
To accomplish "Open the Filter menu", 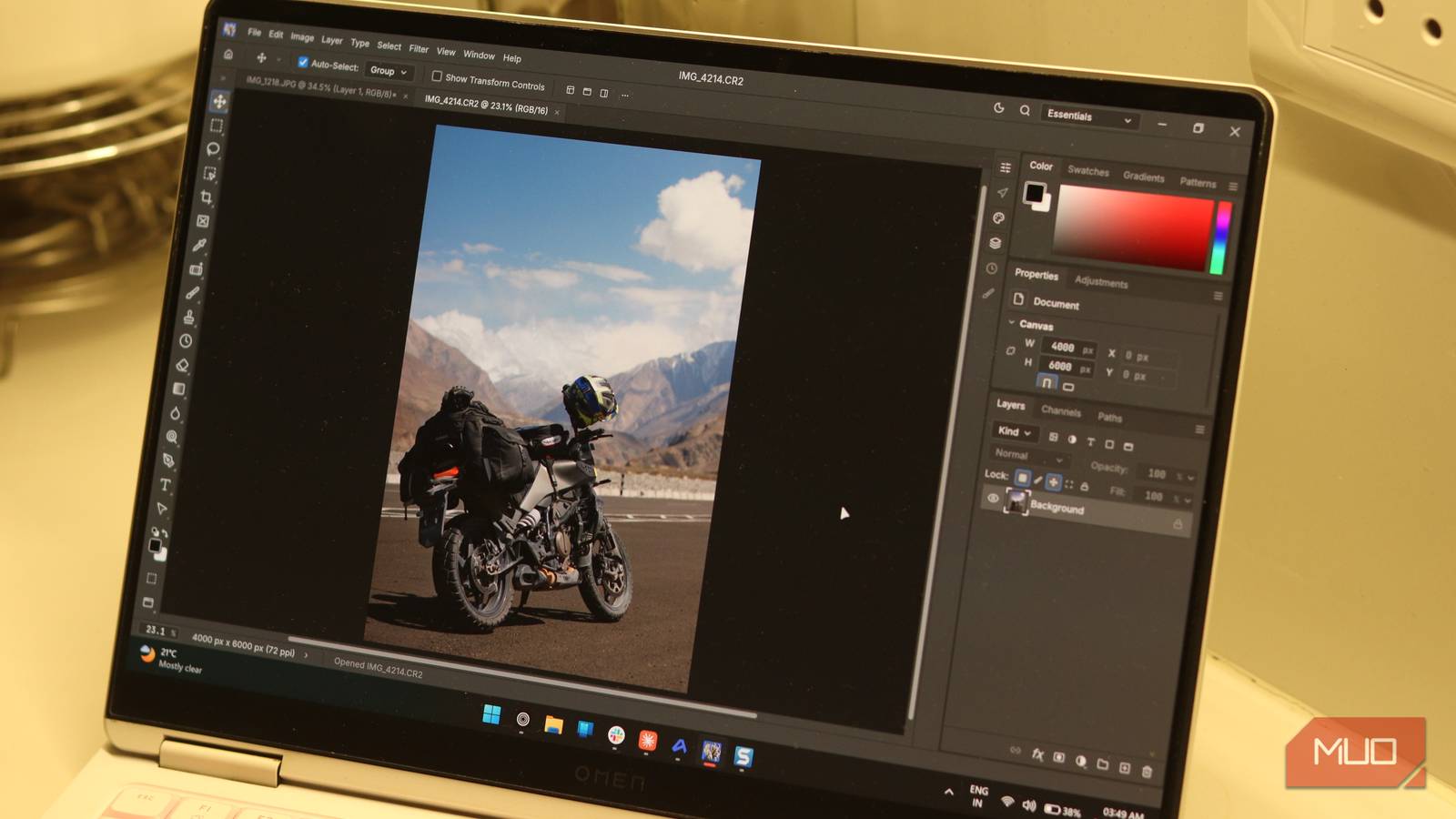I will coord(419,48).
